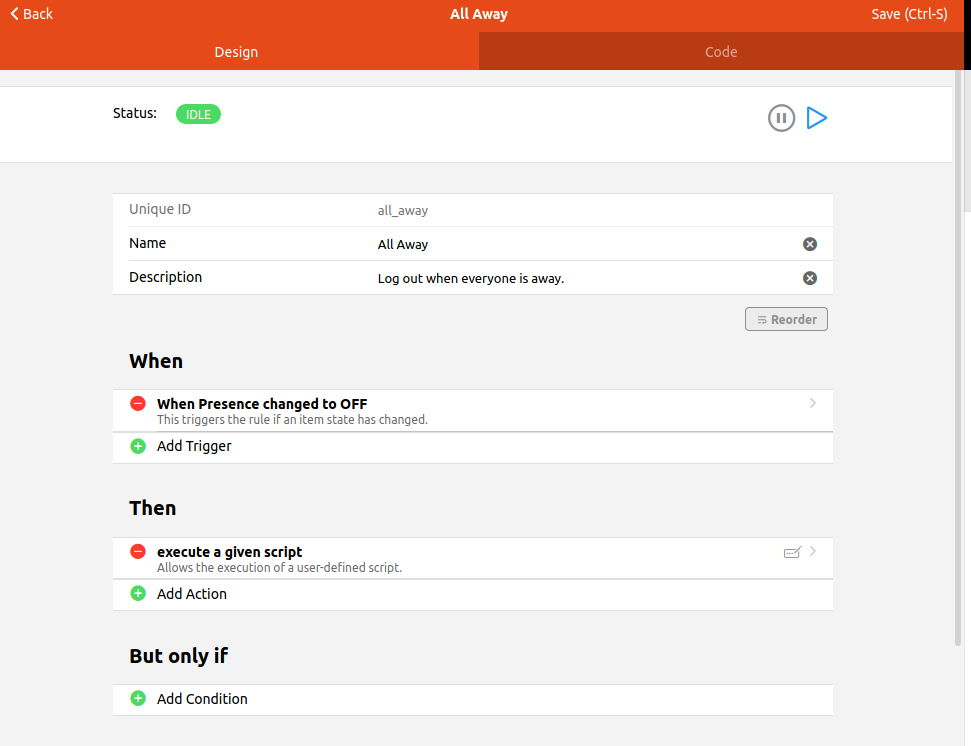Go Back to previous page
Viewport: 971px width, 746px height.
pos(32,14)
